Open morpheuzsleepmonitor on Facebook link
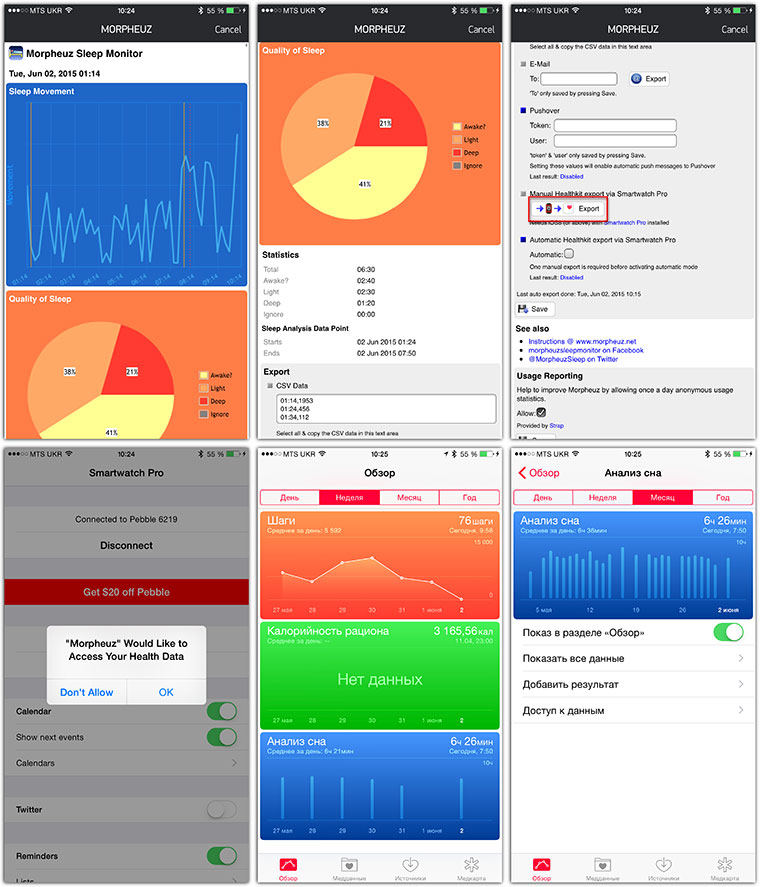Image resolution: width=760 pixels, height=887 pixels. tap(586, 350)
